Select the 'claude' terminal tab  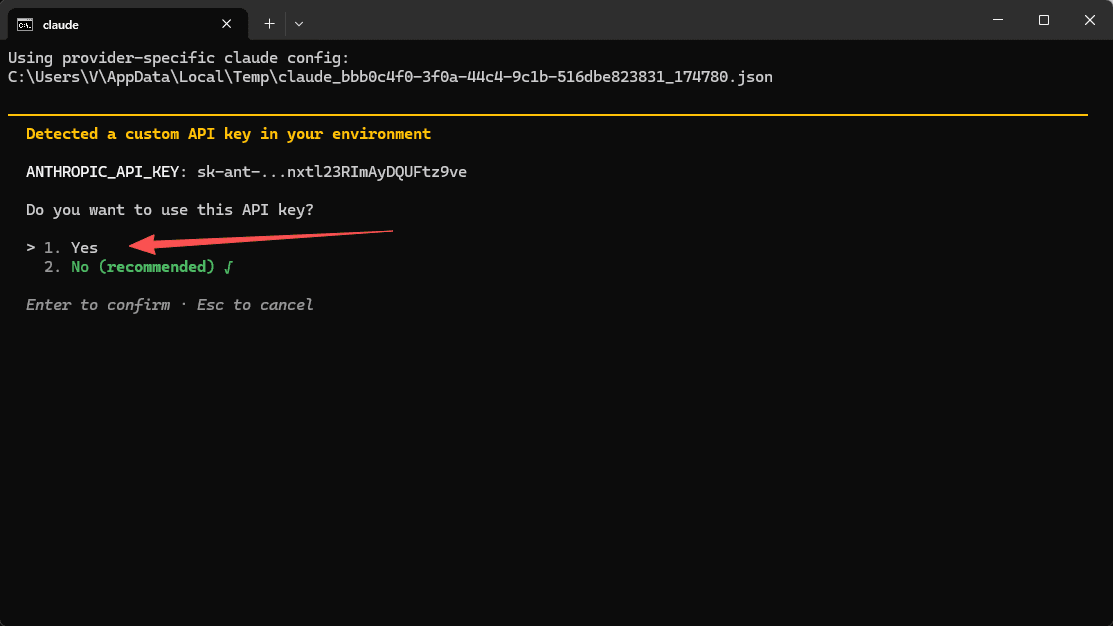click(x=127, y=24)
